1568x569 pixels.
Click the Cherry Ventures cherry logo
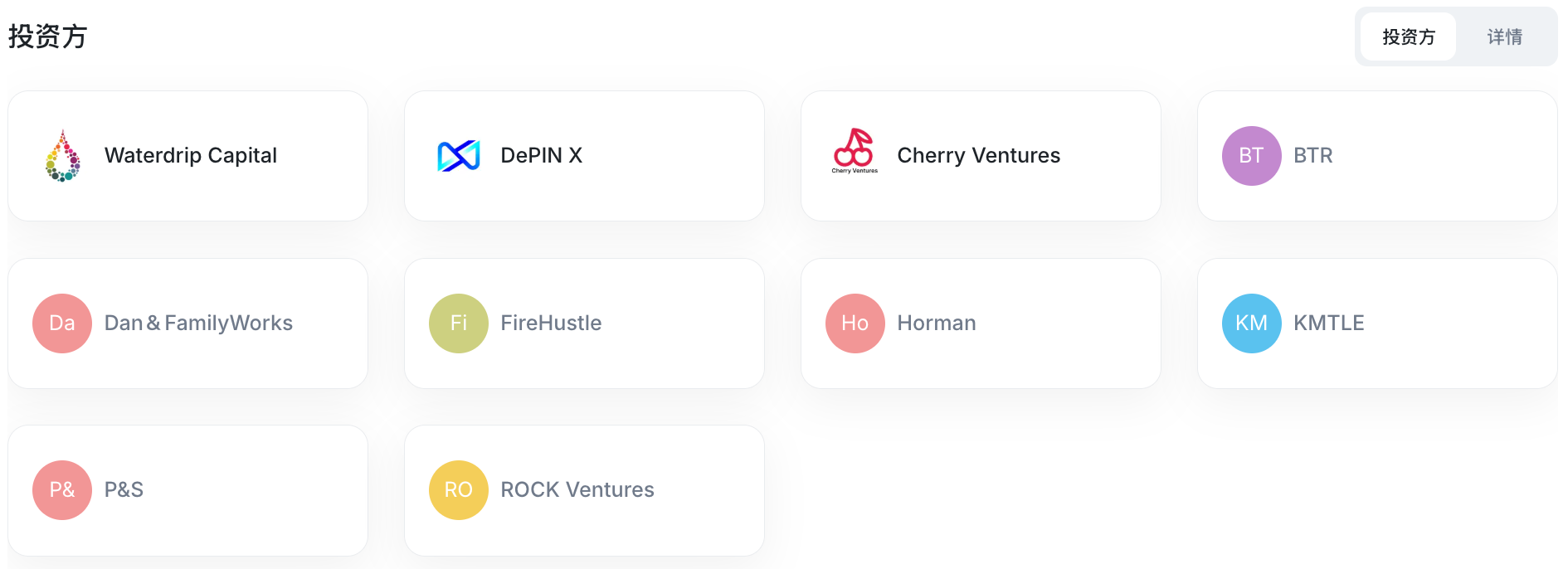[855, 151]
